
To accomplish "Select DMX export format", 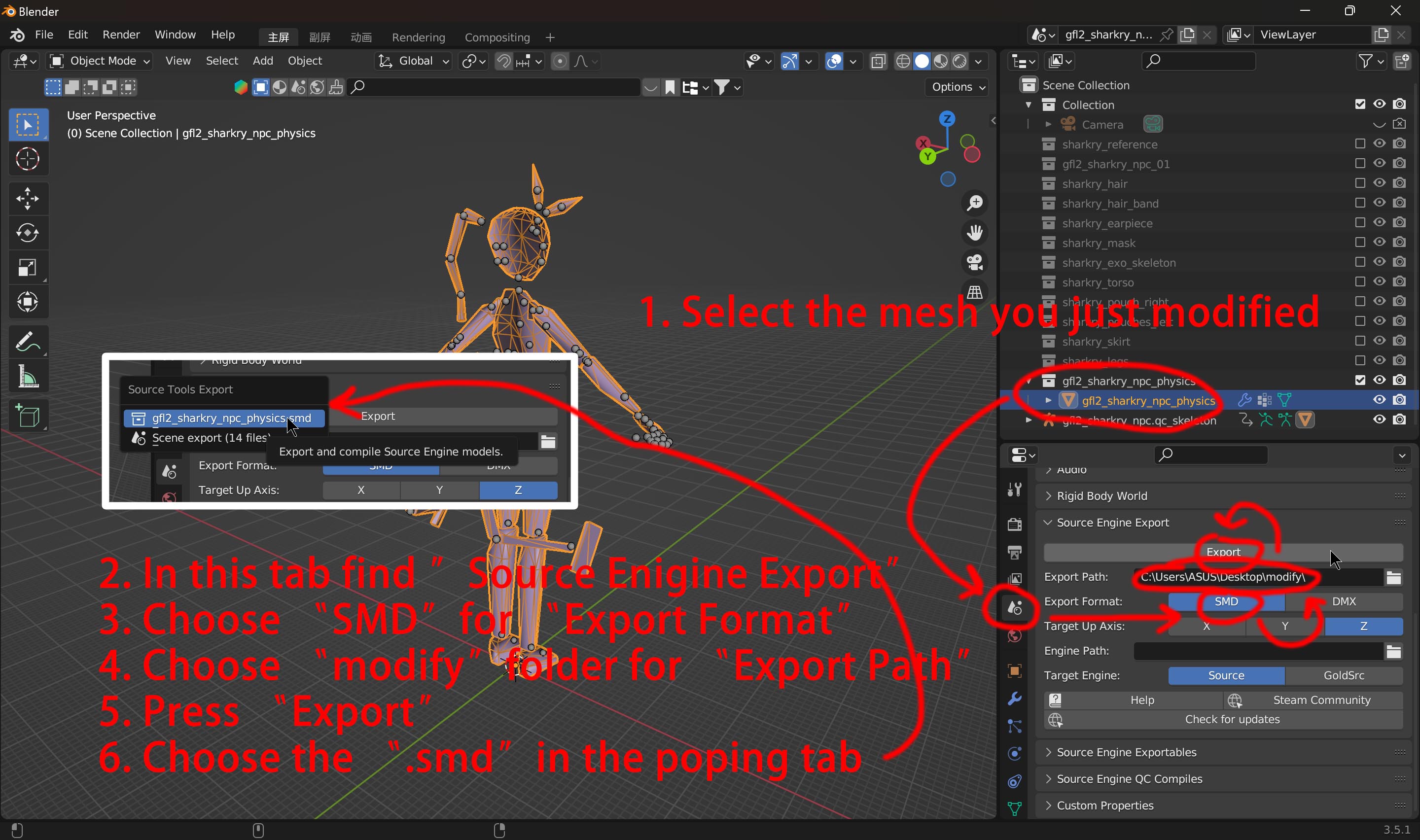I will coord(1343,601).
